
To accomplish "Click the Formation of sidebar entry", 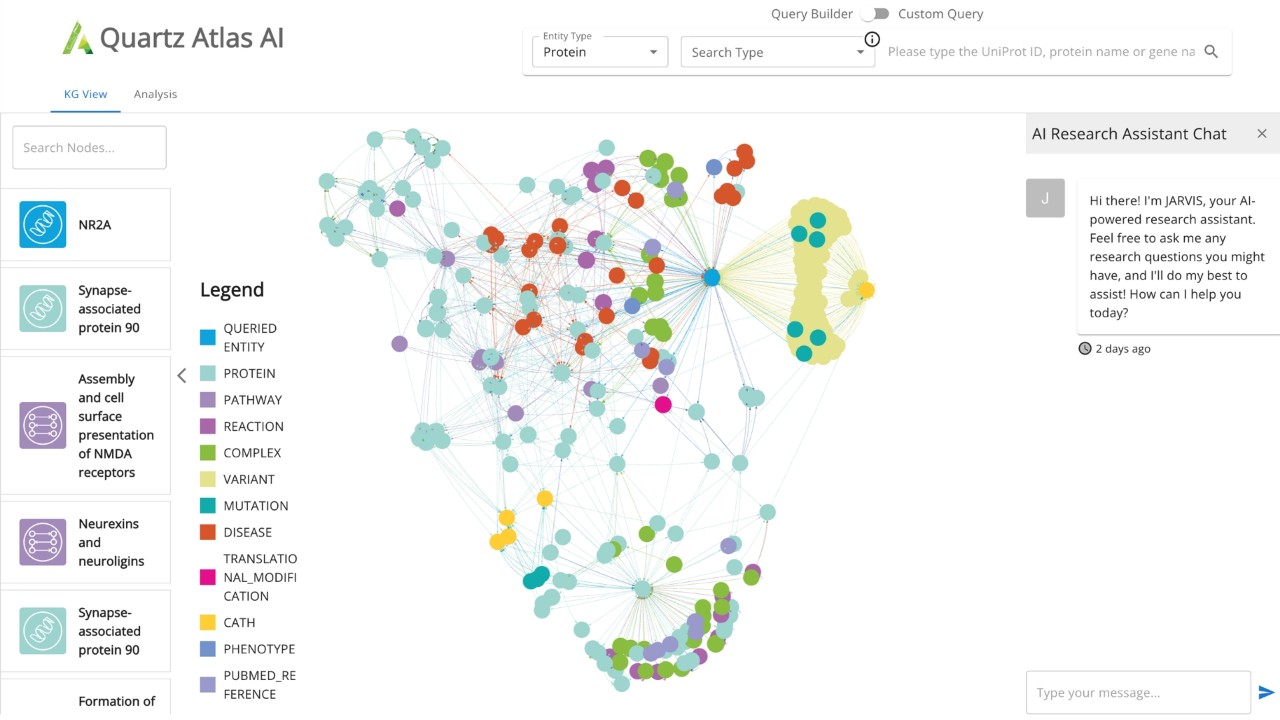I will coord(117,701).
